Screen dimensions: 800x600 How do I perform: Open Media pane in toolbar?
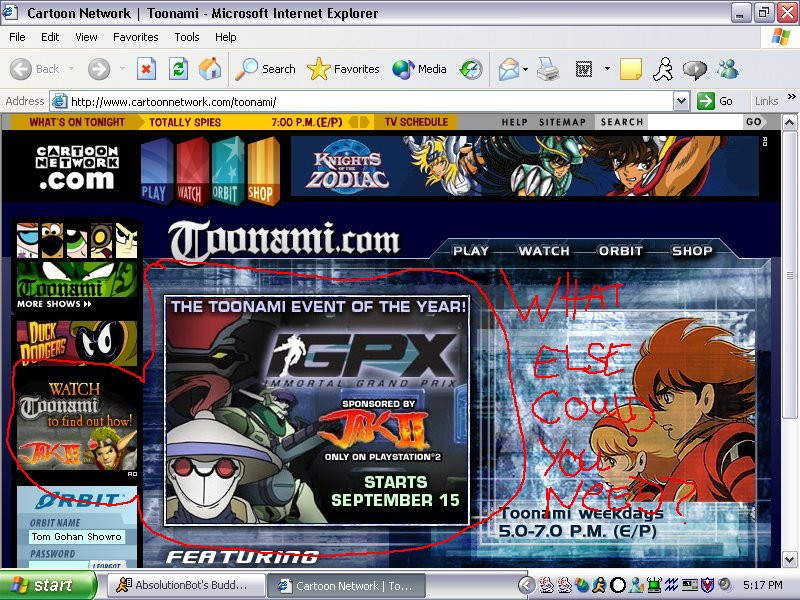click(x=419, y=69)
